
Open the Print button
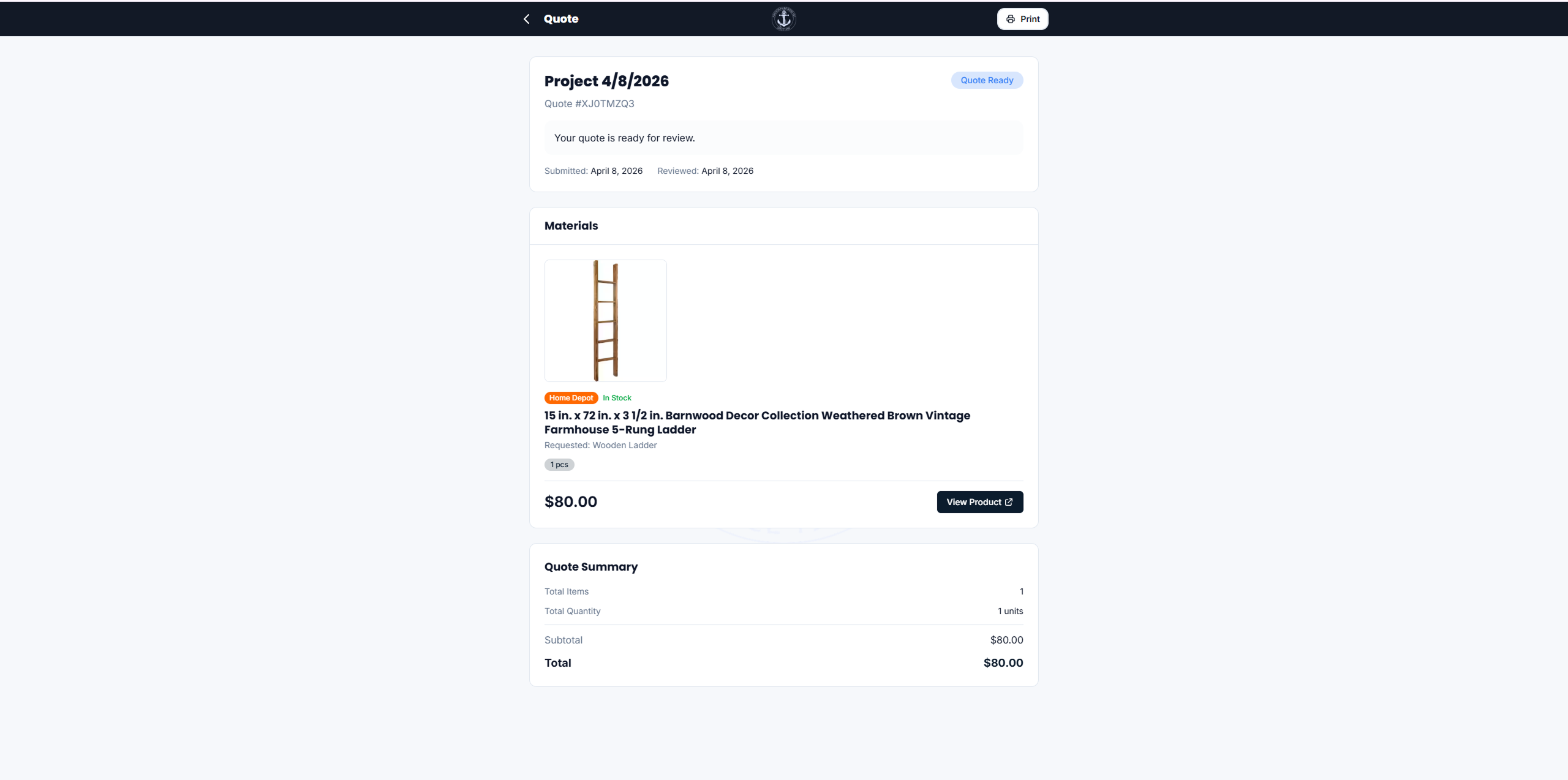tap(1022, 19)
